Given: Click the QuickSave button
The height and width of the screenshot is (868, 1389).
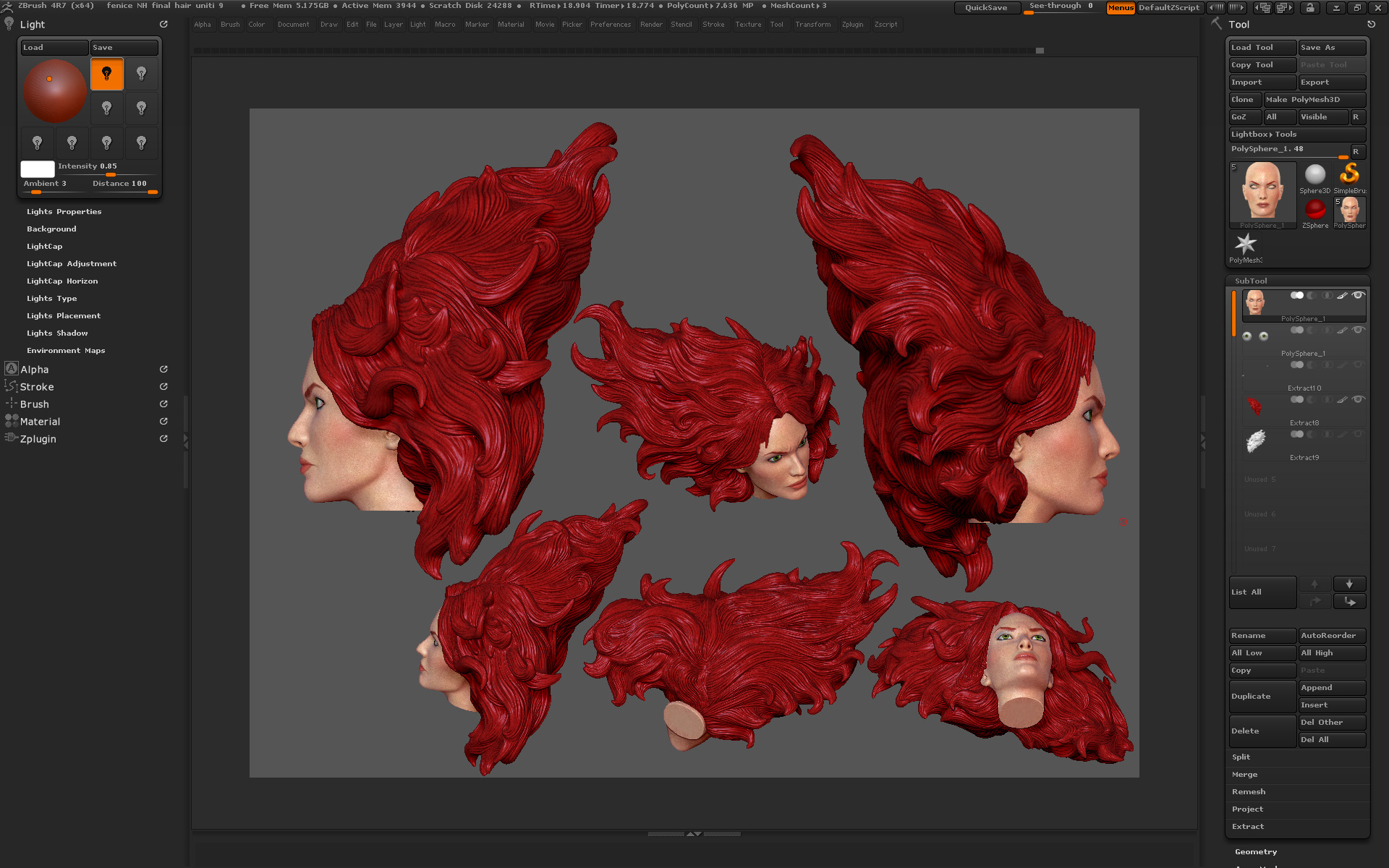Looking at the screenshot, I should (986, 7).
